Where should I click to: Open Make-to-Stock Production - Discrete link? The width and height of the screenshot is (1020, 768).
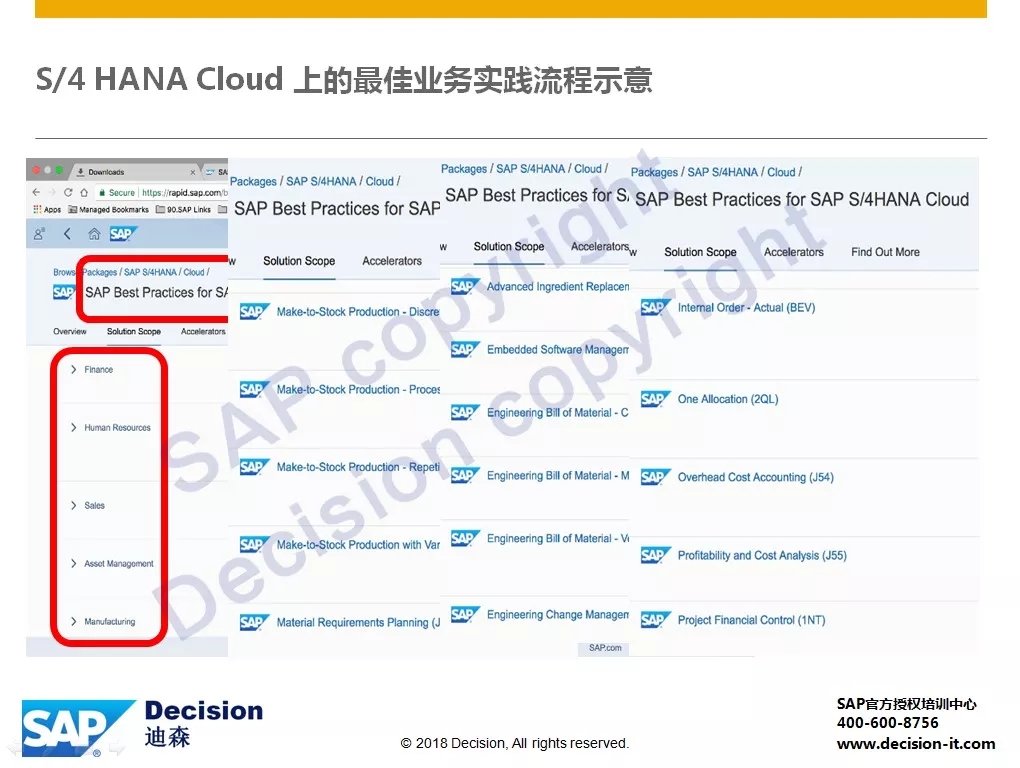(358, 312)
